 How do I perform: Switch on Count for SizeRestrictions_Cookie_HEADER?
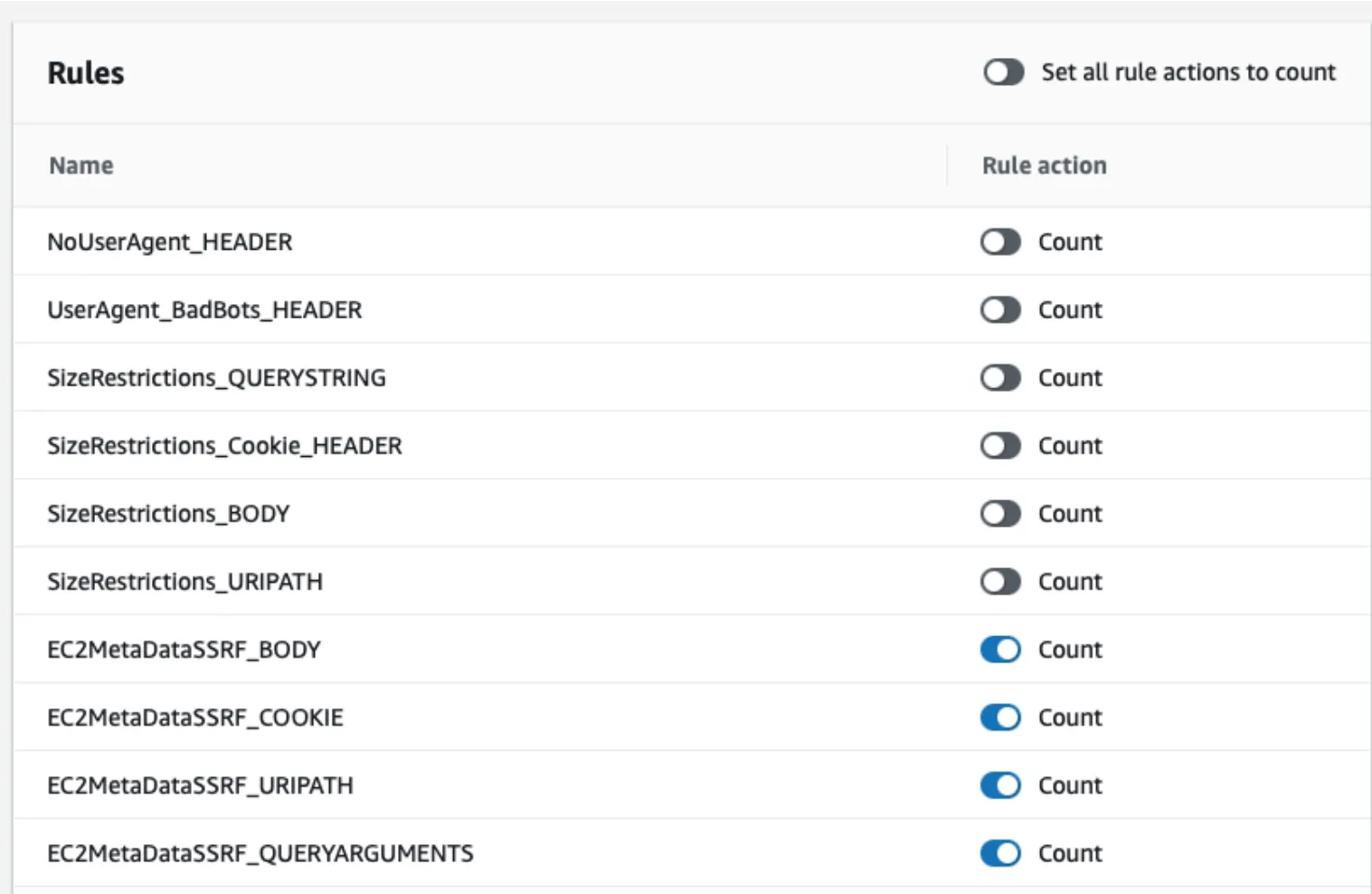999,445
